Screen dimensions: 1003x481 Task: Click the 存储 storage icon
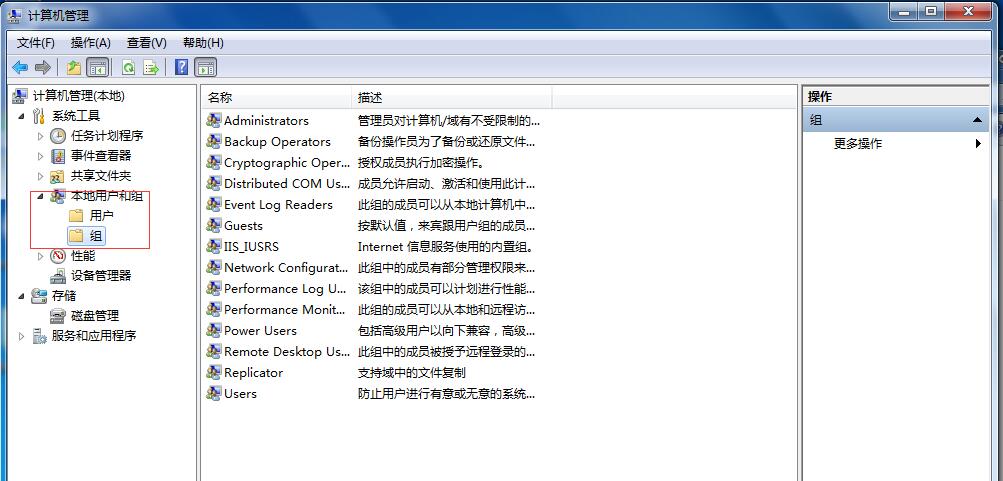pyautogui.click(x=39, y=296)
